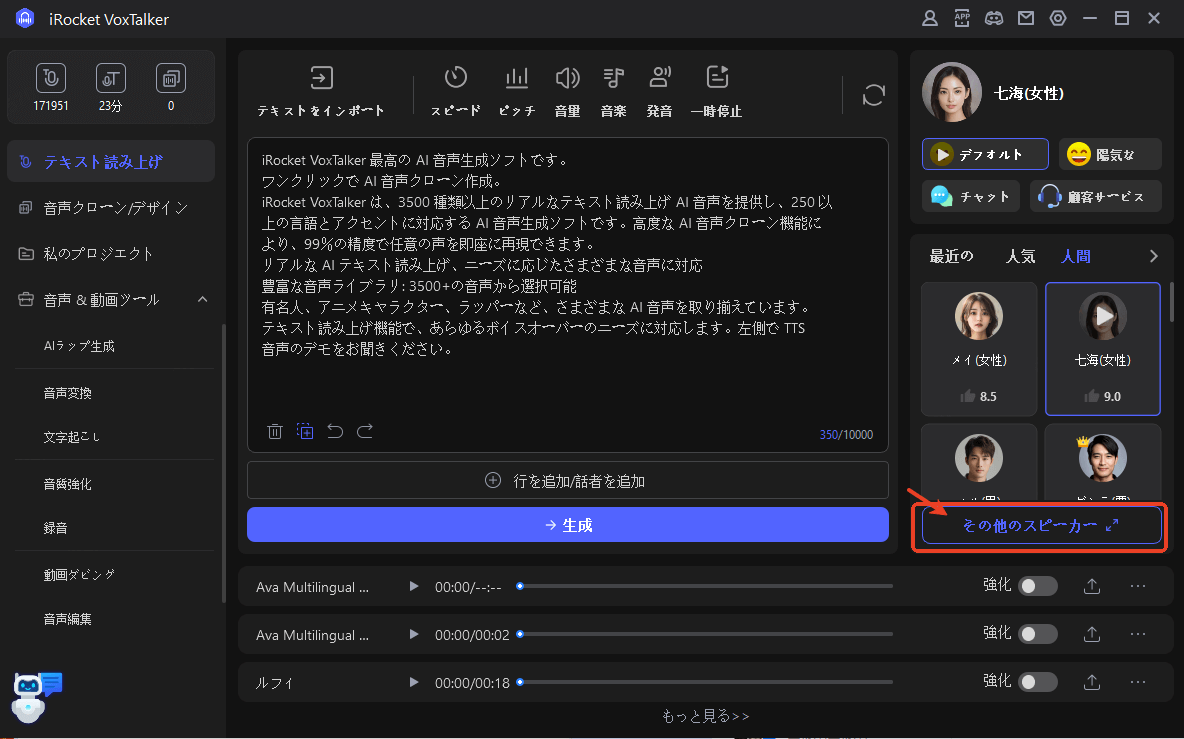Select the メイ(女性) voice card
The image size is (1184, 739).
click(x=979, y=349)
